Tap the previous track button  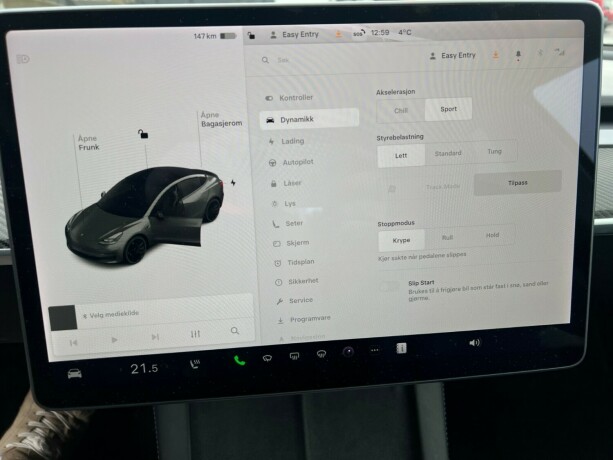[x=73, y=343]
